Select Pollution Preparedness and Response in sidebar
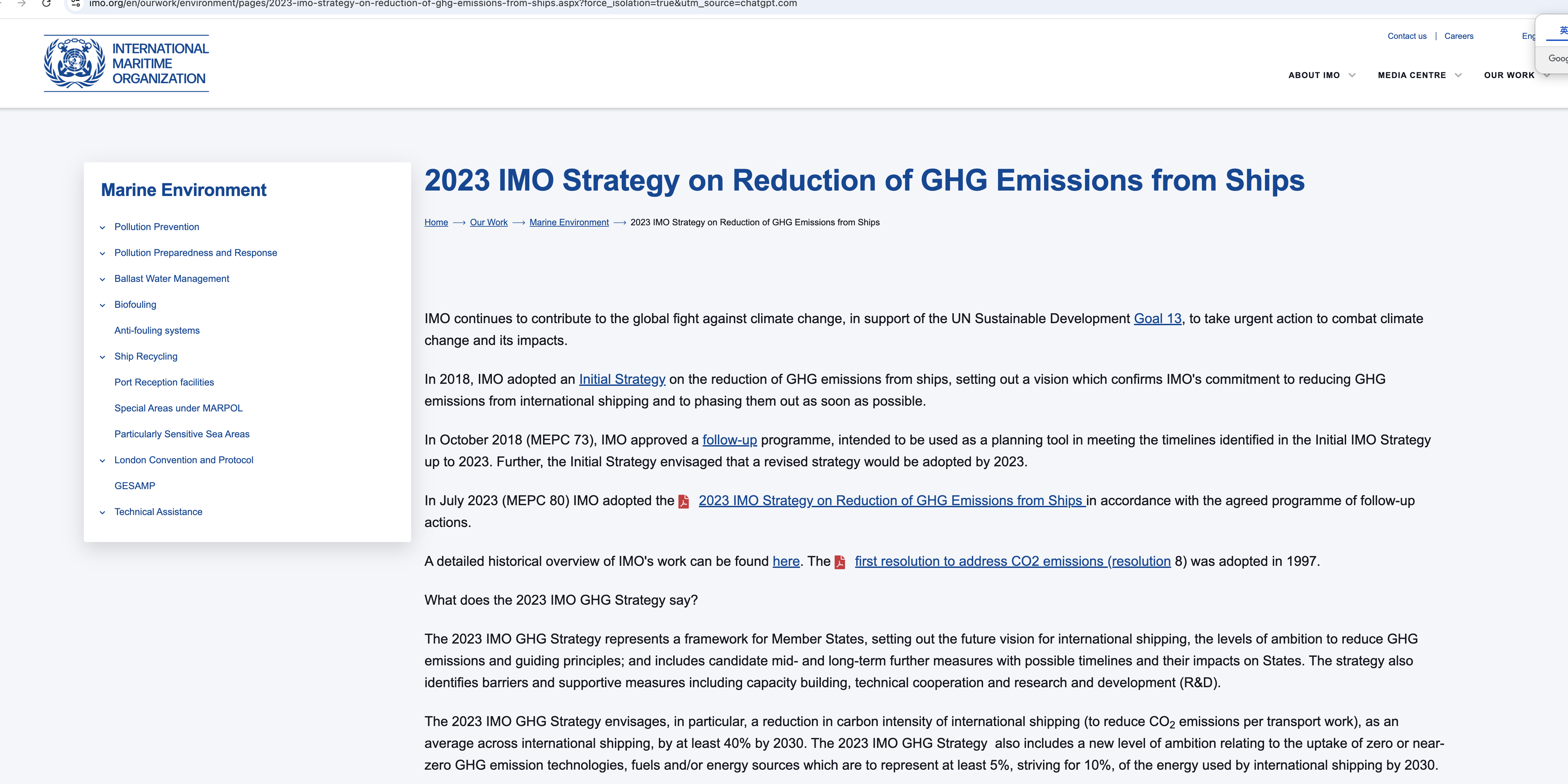The height and width of the screenshot is (784, 1568). (x=196, y=253)
